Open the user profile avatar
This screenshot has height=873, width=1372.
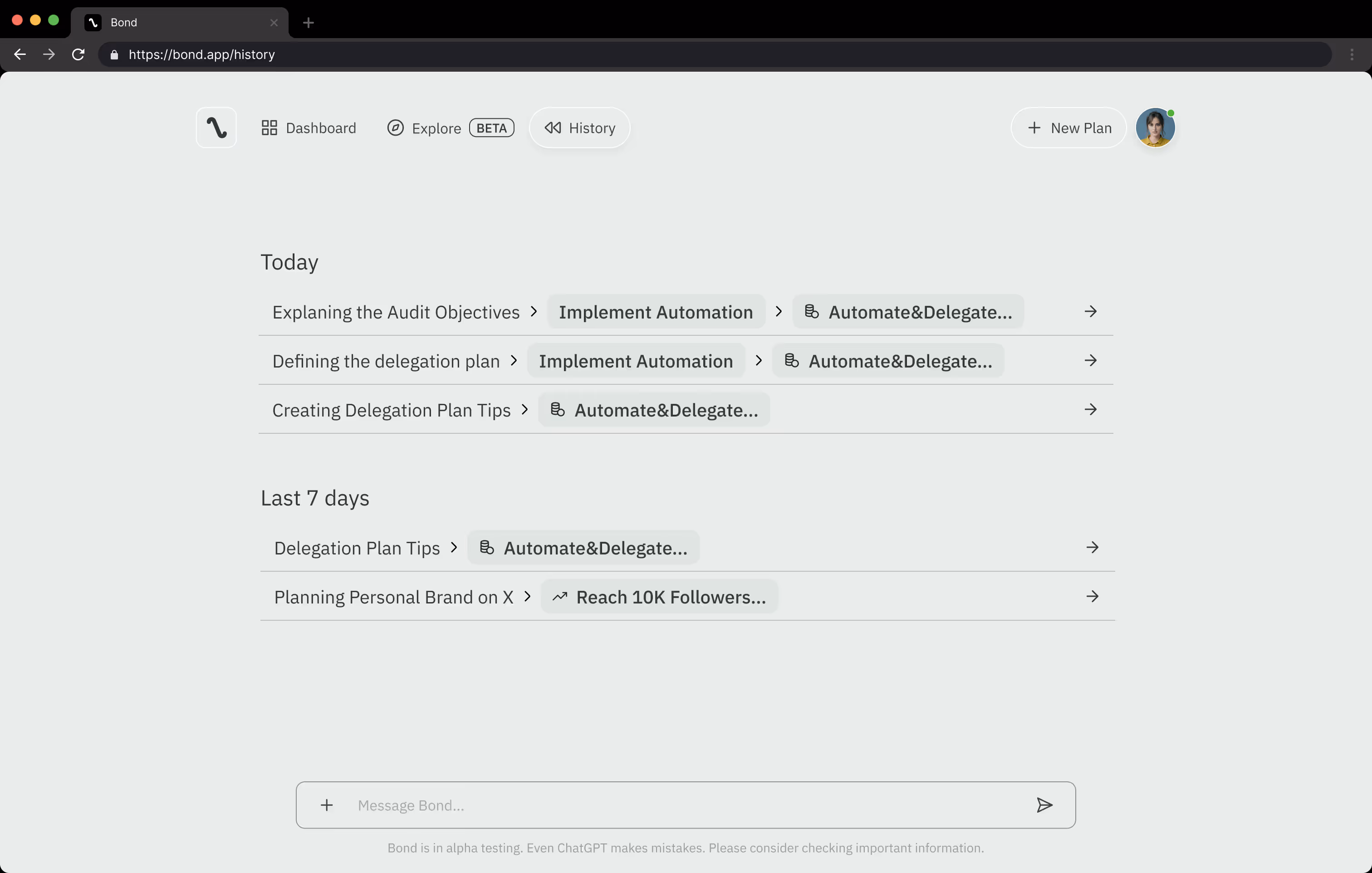pos(1154,128)
